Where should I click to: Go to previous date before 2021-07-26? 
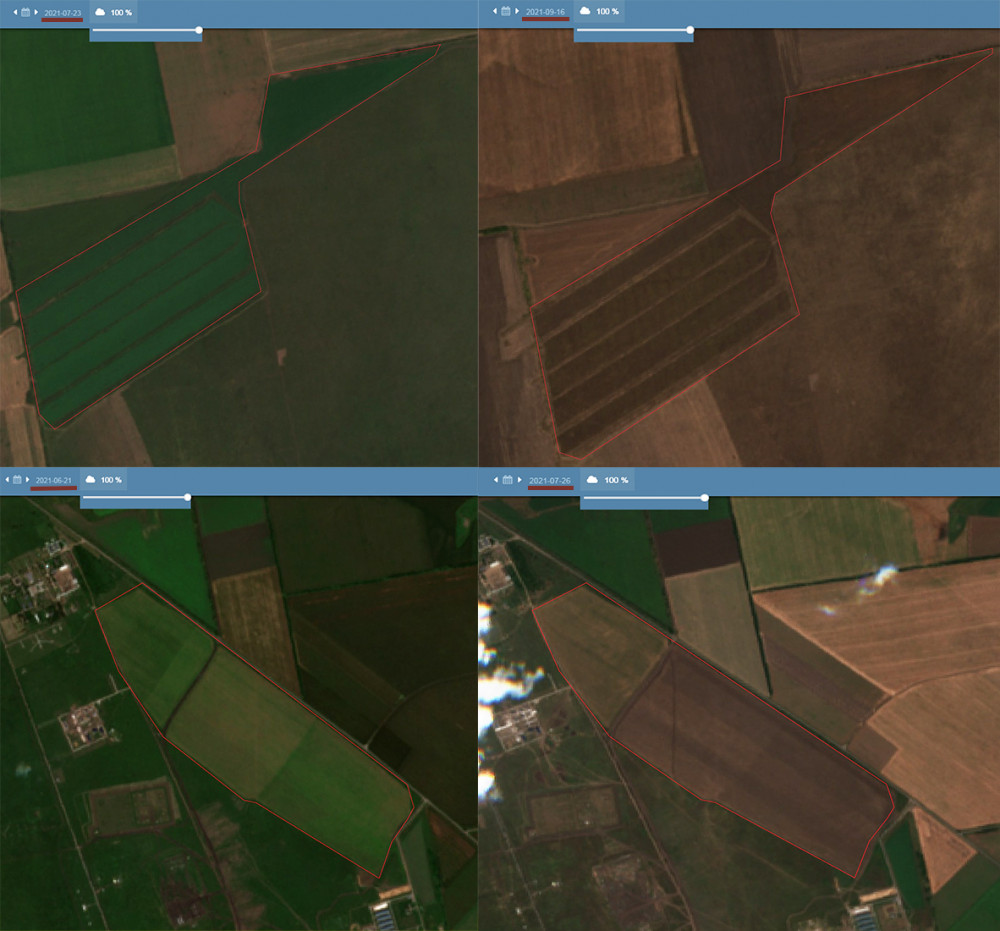[496, 480]
